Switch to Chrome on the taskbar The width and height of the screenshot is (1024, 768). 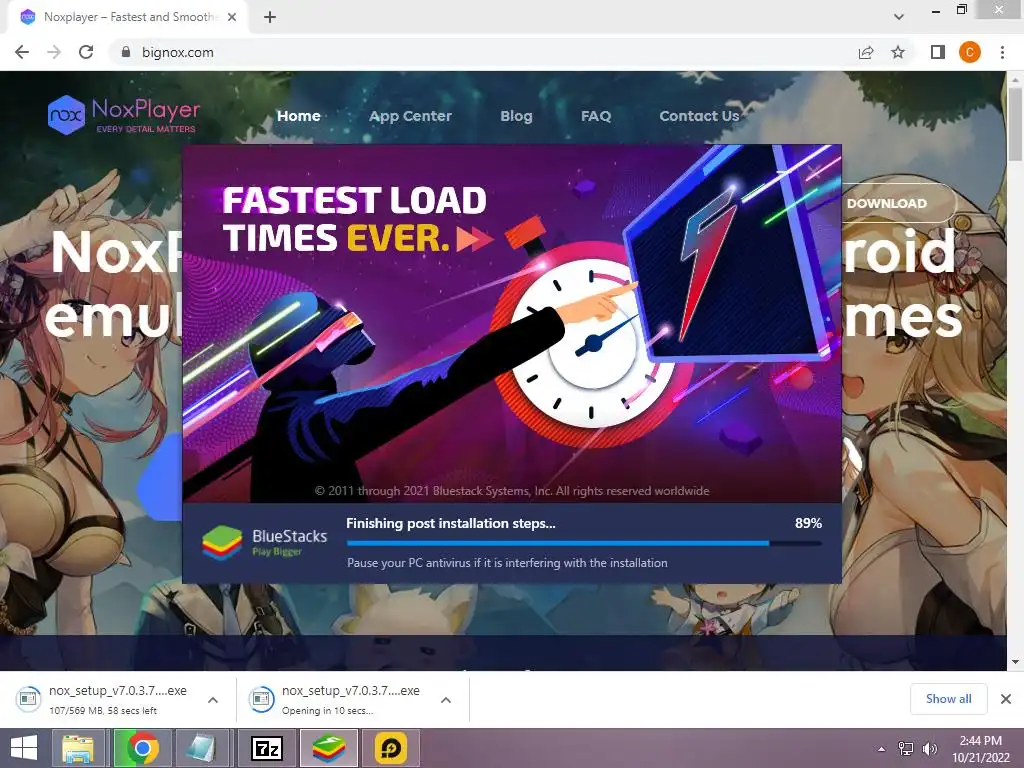point(142,748)
